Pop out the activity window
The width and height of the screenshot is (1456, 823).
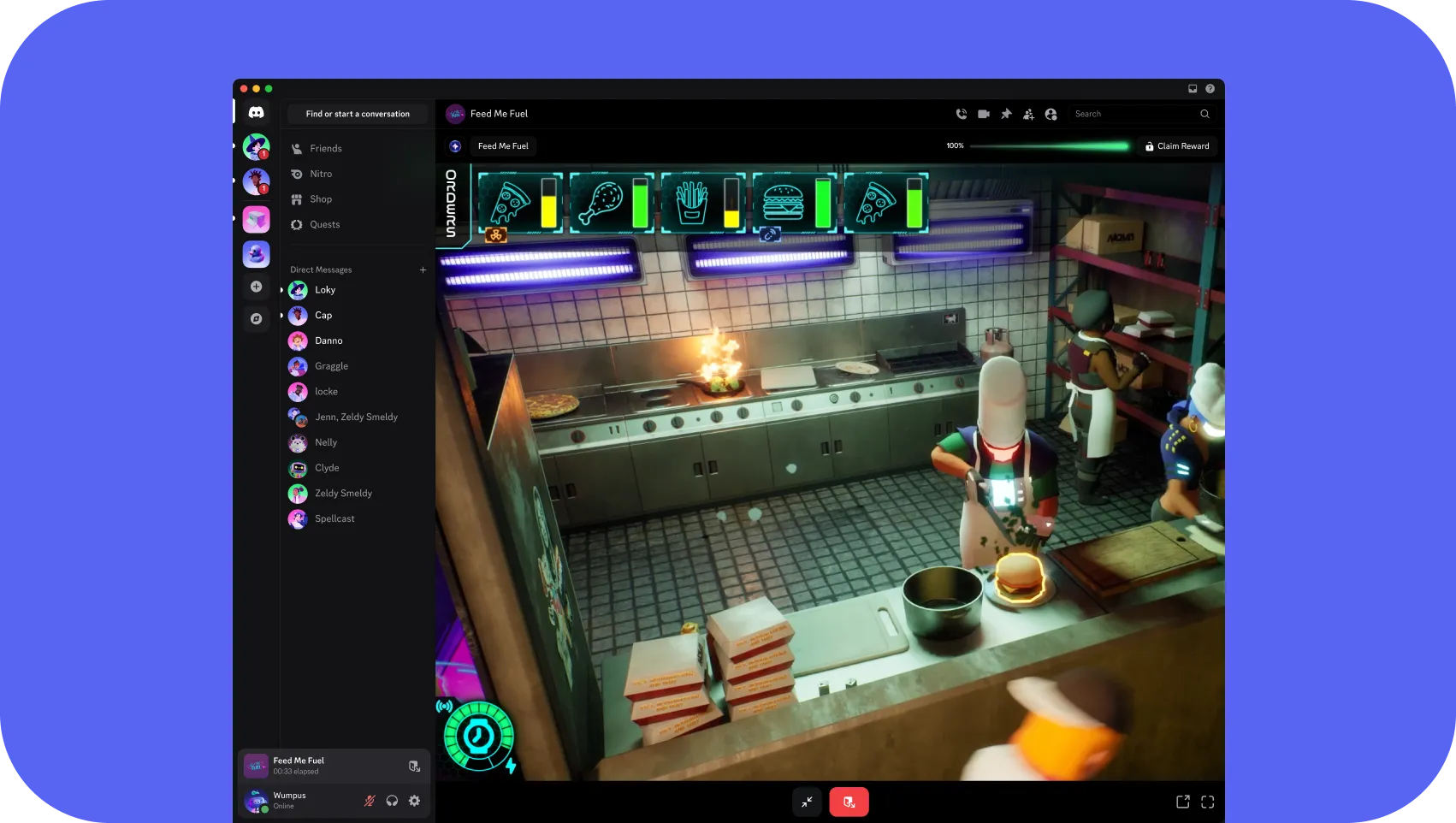[1183, 802]
